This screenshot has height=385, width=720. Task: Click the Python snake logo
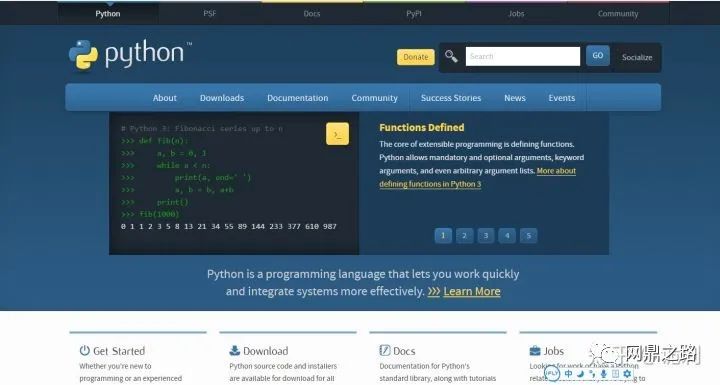pos(84,55)
